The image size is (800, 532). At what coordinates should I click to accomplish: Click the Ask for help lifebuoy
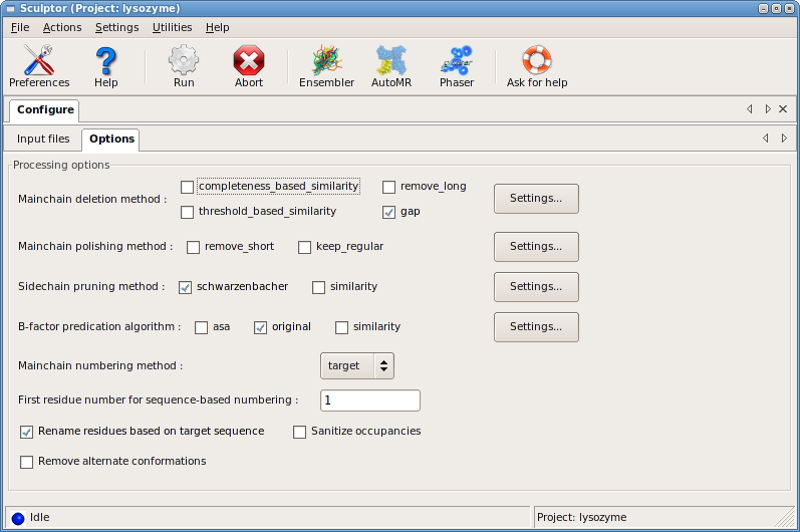537,66
